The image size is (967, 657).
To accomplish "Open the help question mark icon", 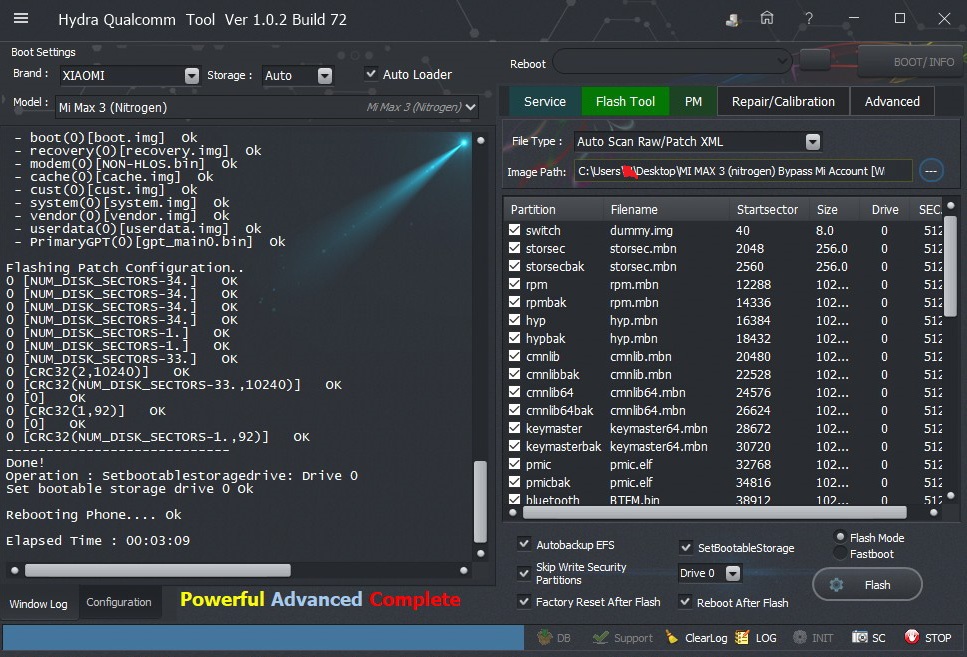I will coord(809,19).
